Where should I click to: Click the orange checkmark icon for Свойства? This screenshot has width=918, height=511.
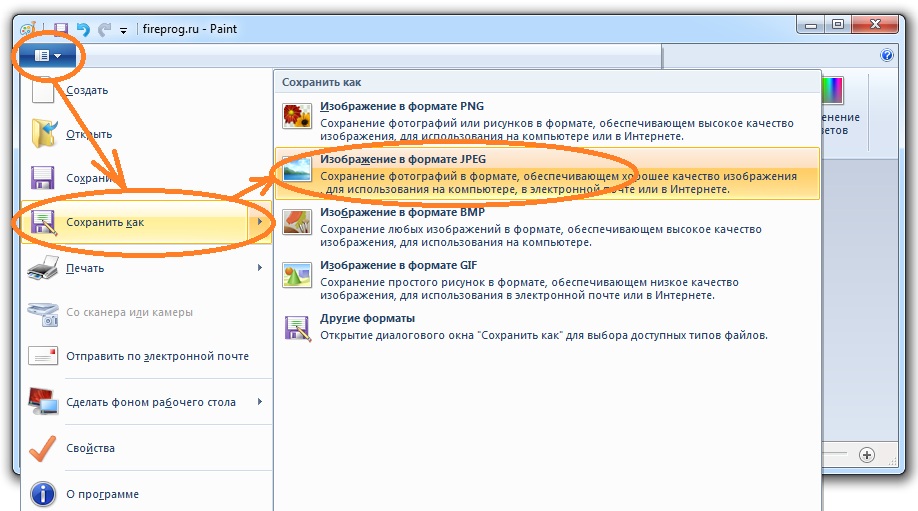tap(43, 448)
